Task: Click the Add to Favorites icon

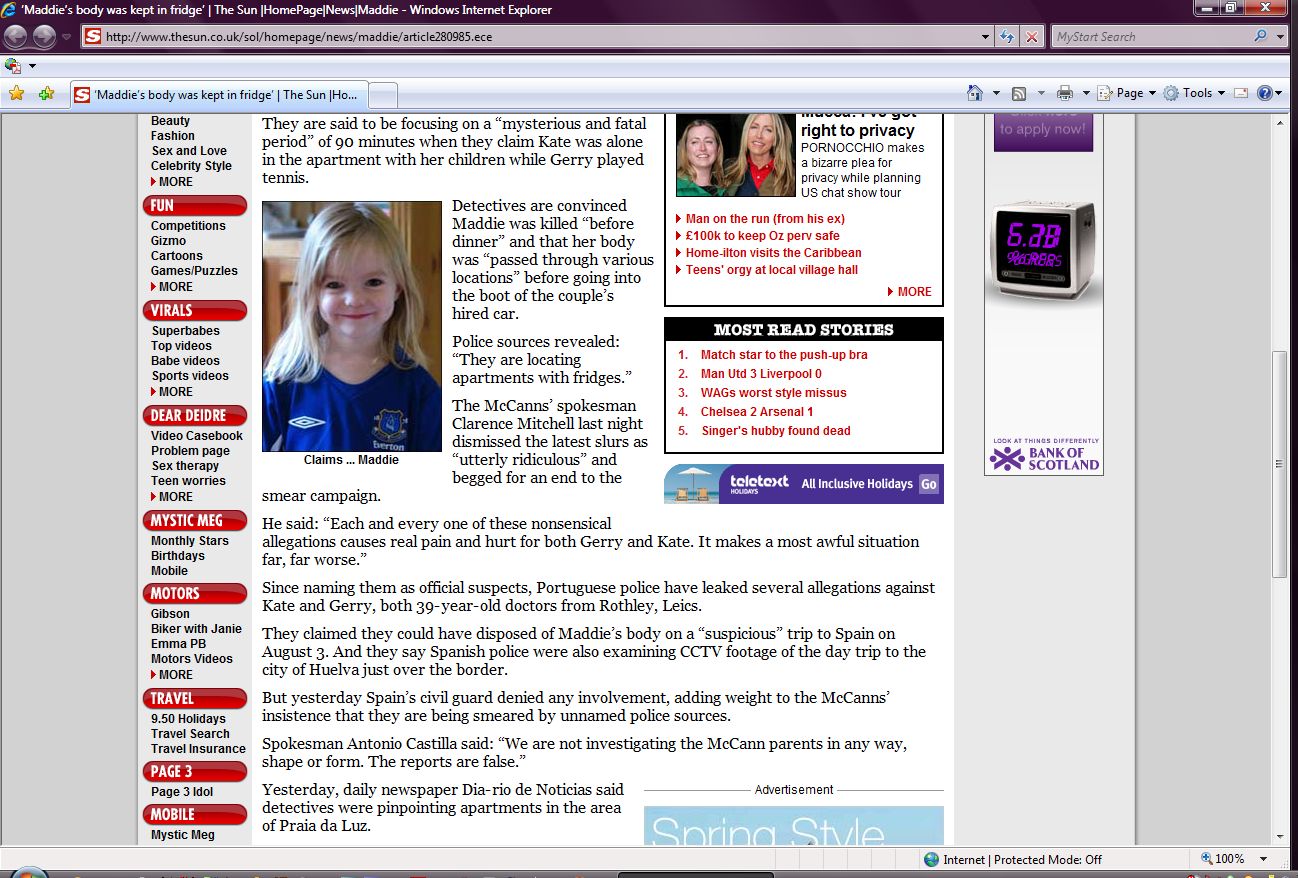Action: (x=46, y=93)
